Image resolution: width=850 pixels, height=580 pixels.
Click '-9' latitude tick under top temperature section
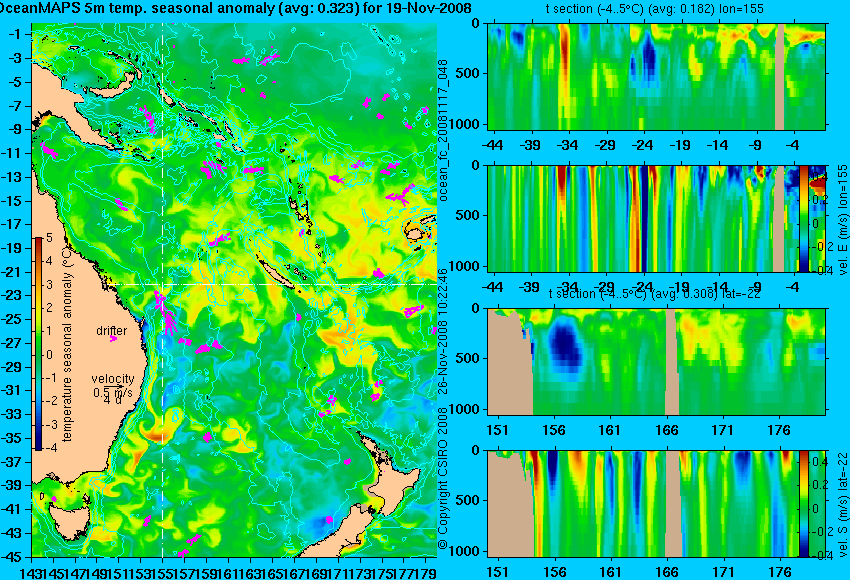coord(756,145)
